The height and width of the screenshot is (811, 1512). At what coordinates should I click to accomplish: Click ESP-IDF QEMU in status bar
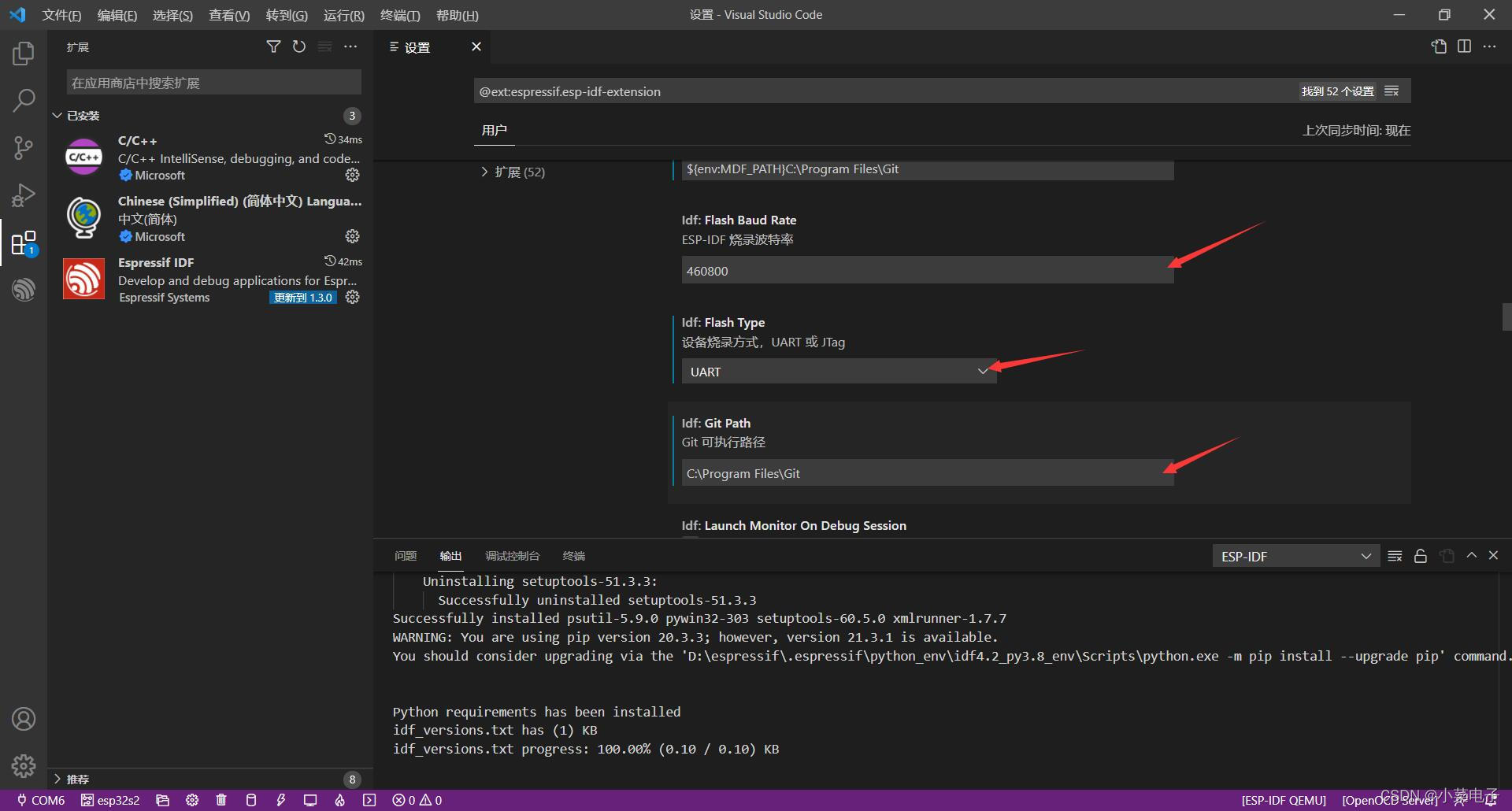[x=1284, y=800]
